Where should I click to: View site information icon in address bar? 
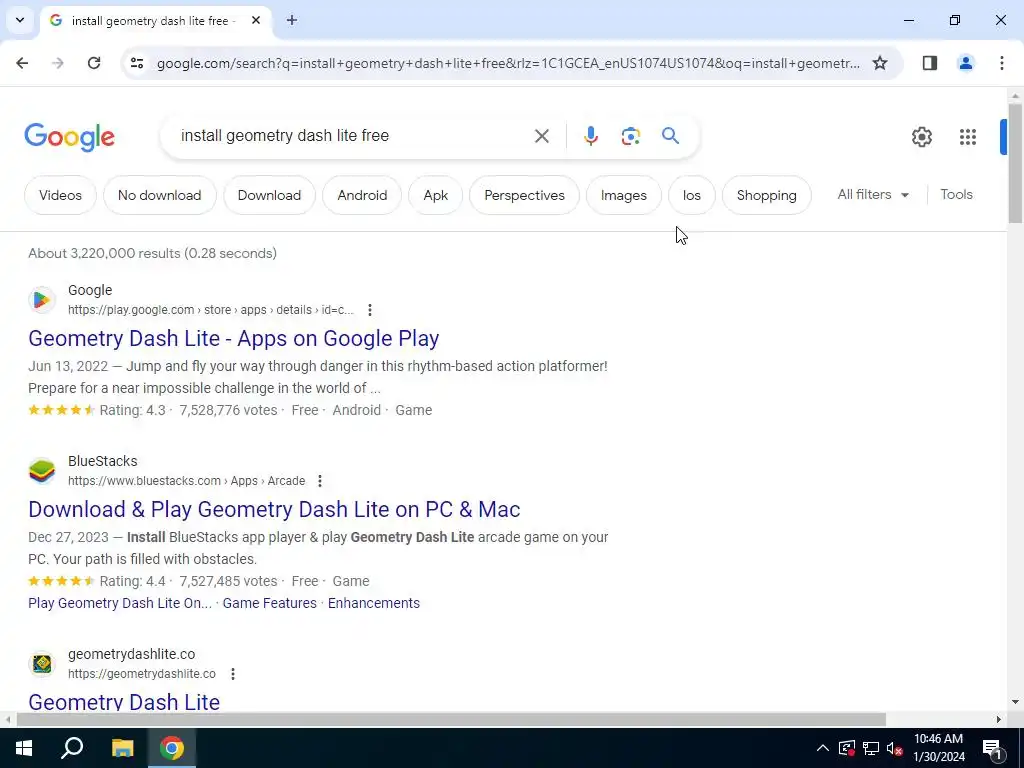[136, 63]
